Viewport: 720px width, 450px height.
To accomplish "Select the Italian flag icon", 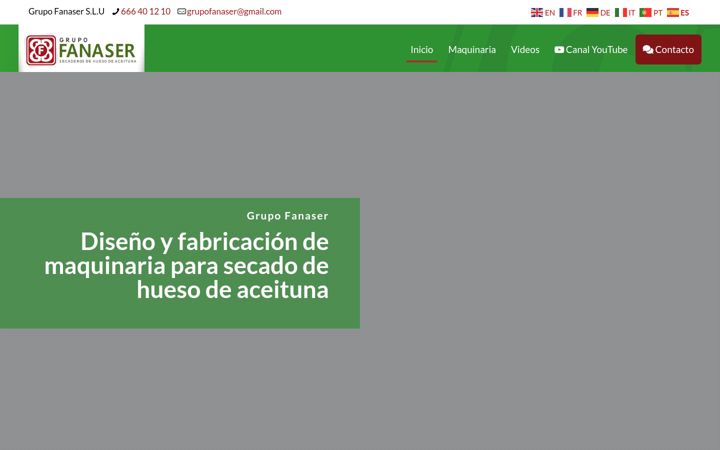I will (x=621, y=12).
